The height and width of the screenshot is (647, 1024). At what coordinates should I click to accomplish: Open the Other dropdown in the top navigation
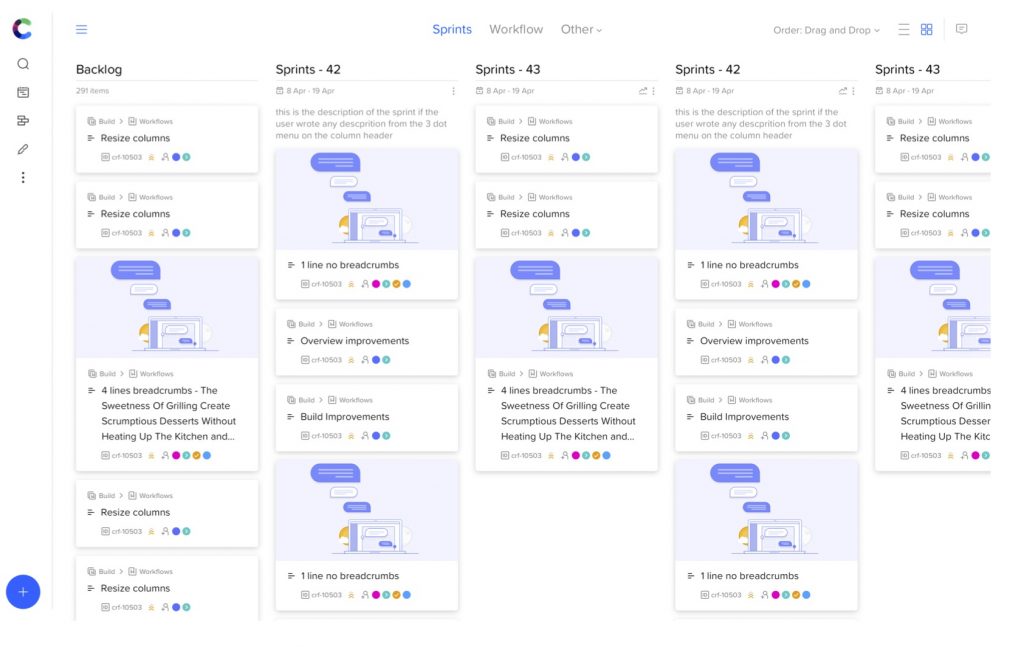(x=581, y=29)
